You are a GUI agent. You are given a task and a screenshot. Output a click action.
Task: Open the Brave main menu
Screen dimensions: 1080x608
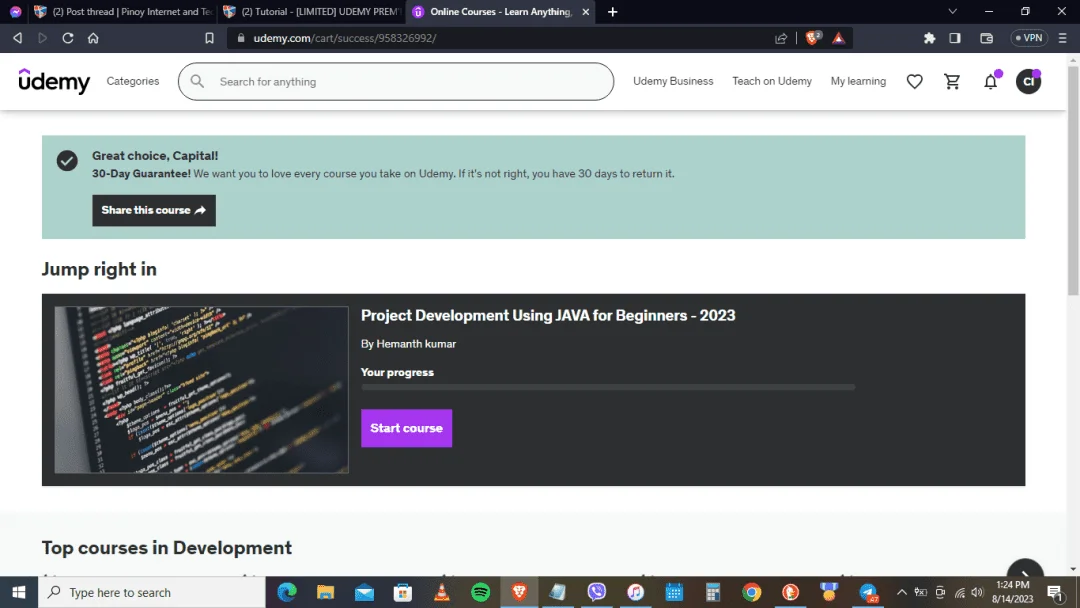pos(1063,38)
